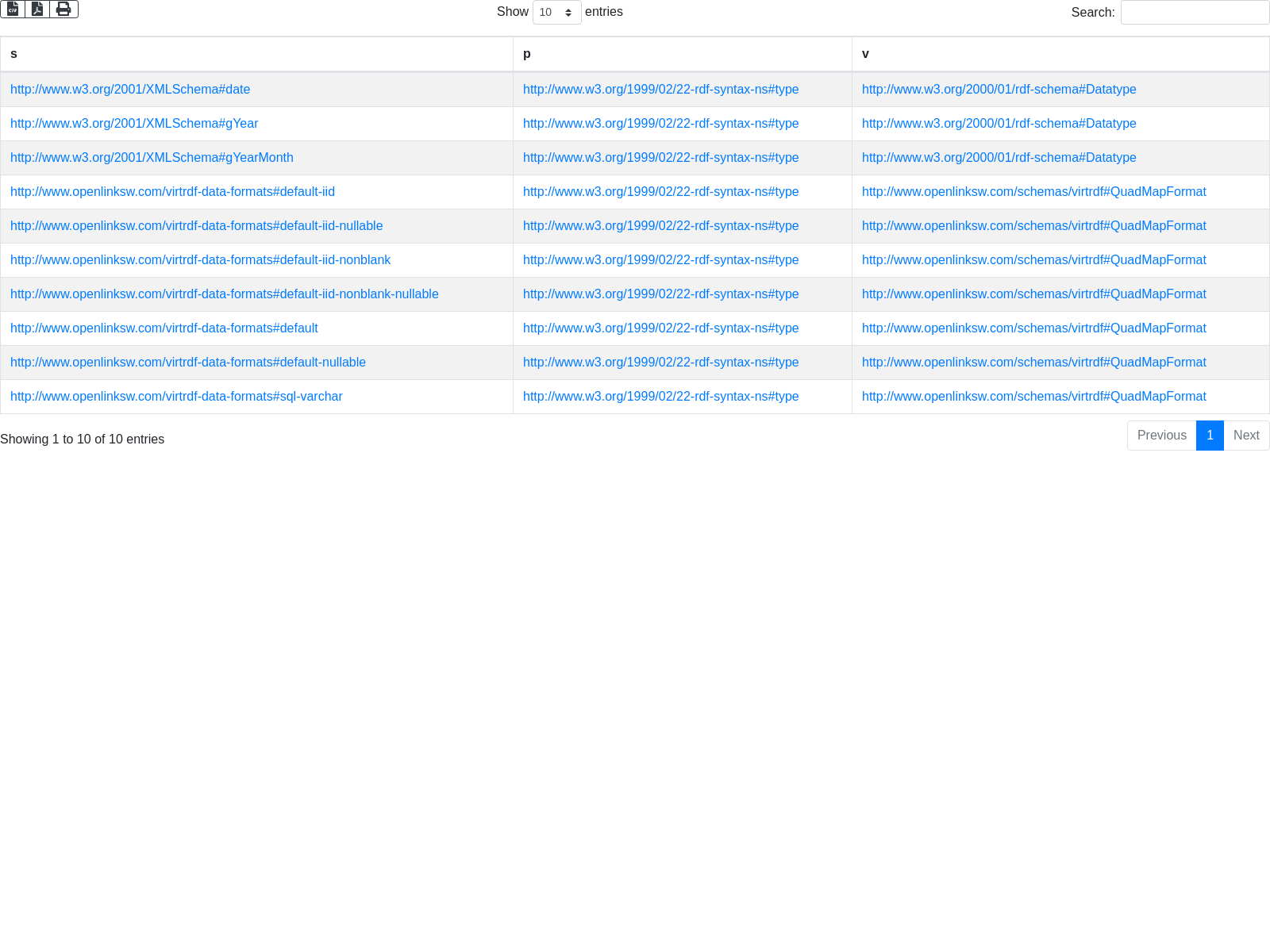Open rdf-schema#Datatype link in first row
The height and width of the screenshot is (952, 1270).
[999, 90]
